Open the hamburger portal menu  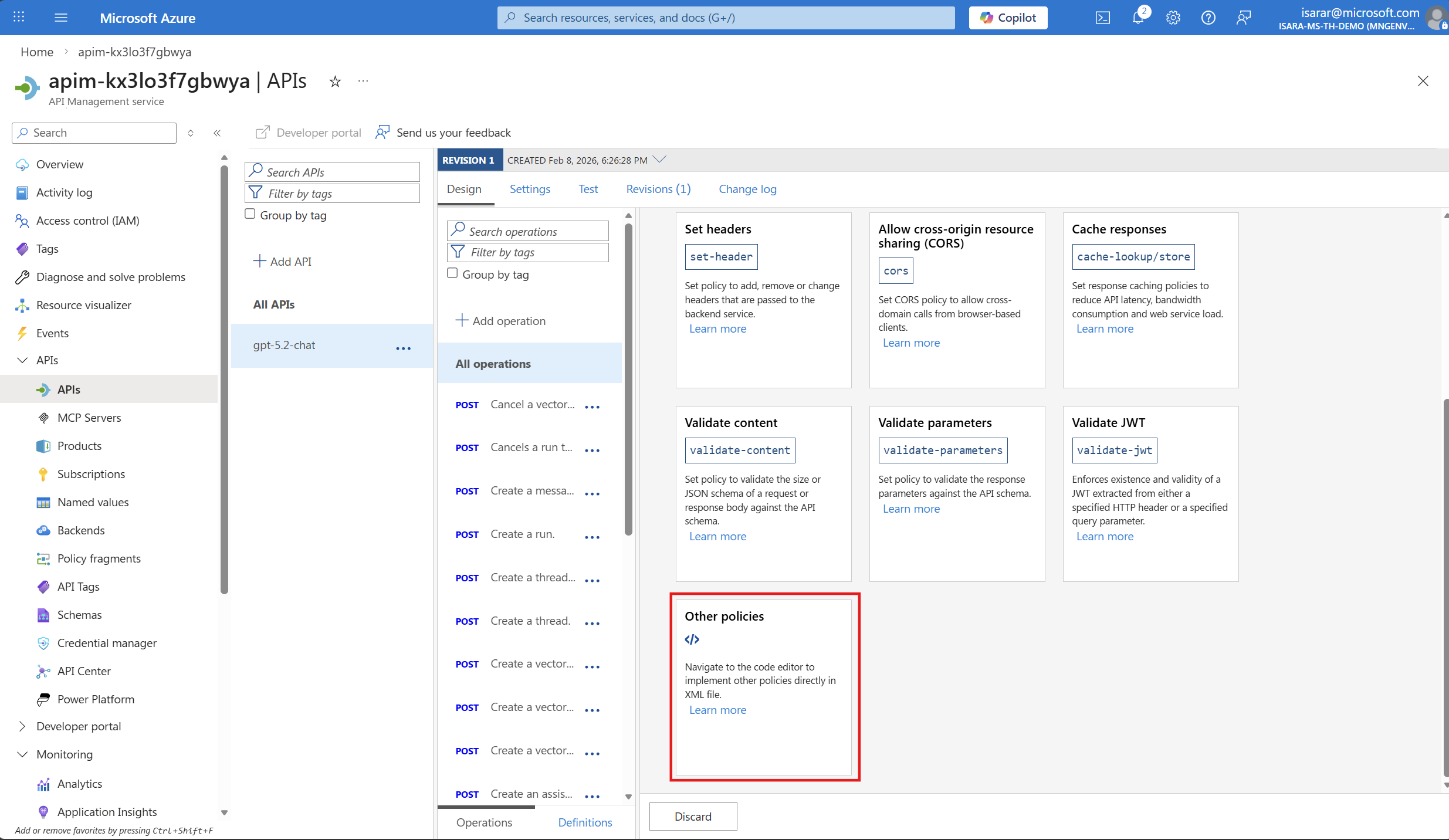tap(61, 18)
